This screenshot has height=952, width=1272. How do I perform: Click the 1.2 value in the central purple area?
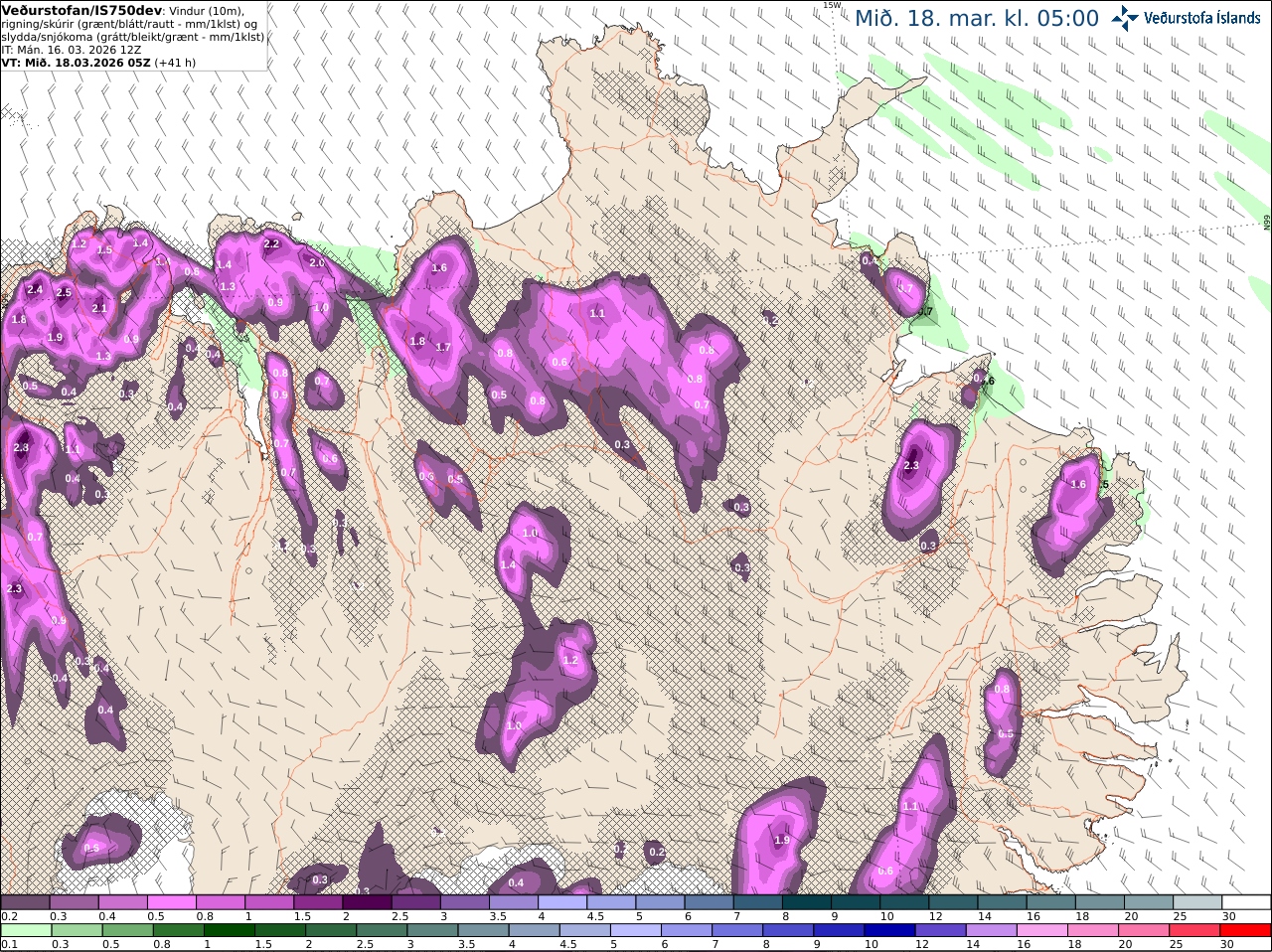pos(570,660)
